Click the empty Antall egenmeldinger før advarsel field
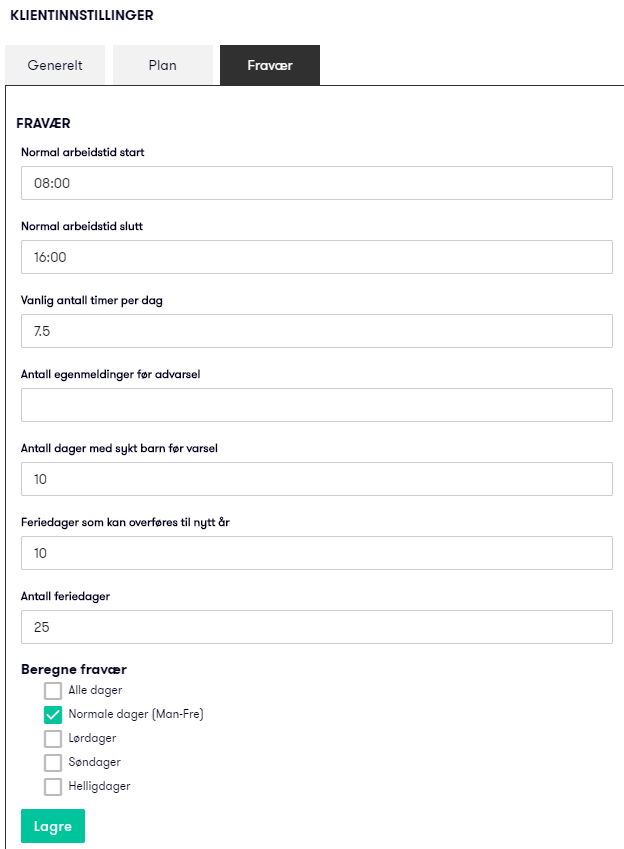 point(316,405)
